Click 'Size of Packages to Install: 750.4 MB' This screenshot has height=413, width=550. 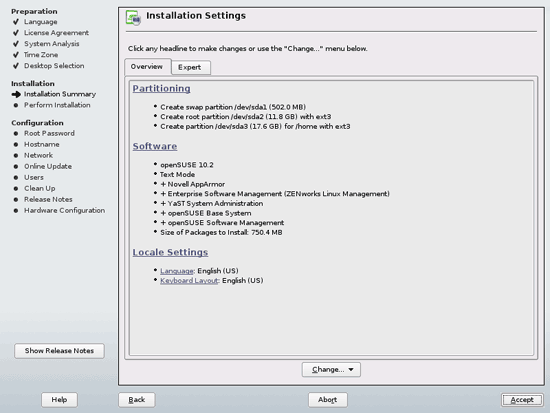[221, 232]
